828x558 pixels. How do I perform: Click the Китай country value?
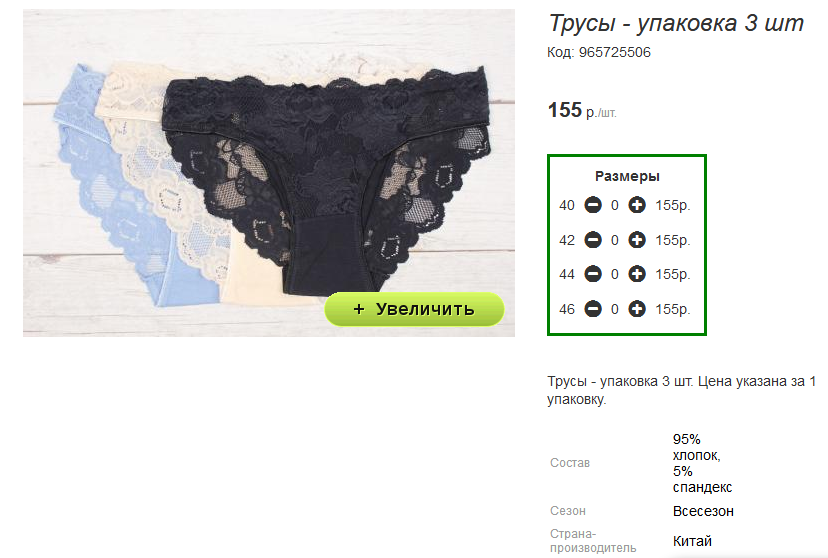[692, 541]
